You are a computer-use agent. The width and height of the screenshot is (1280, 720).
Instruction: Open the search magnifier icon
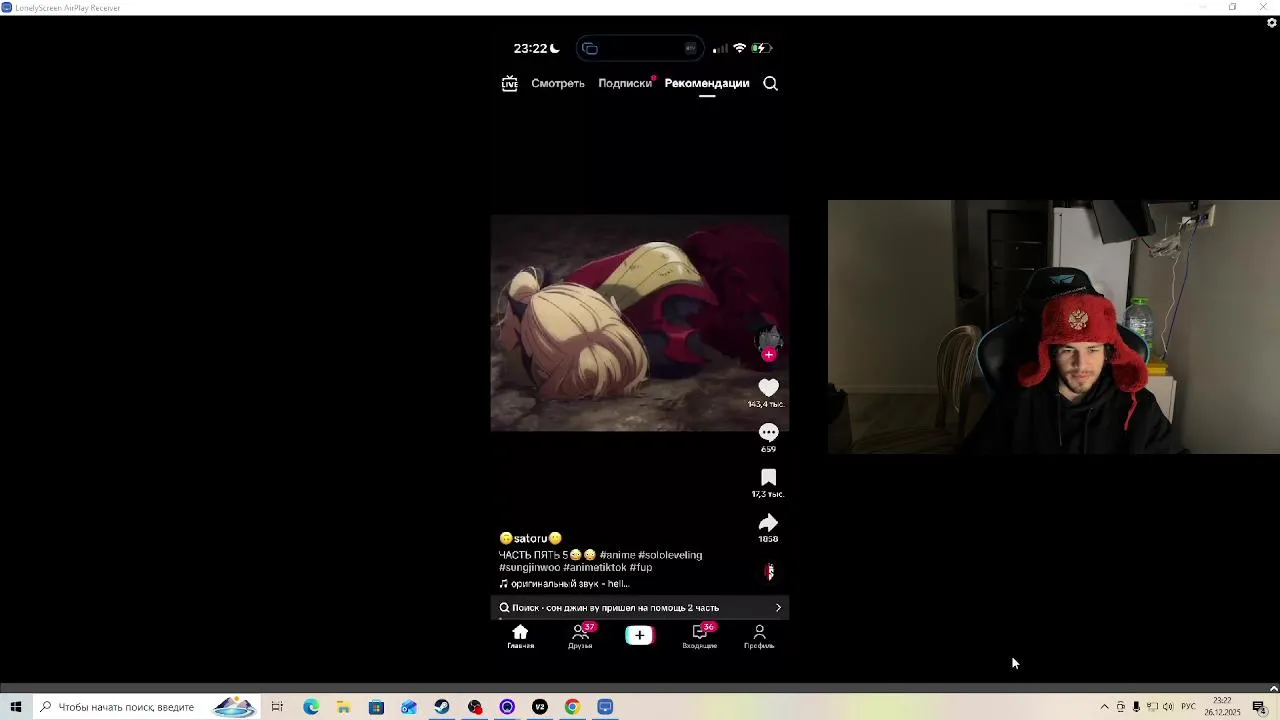(771, 83)
